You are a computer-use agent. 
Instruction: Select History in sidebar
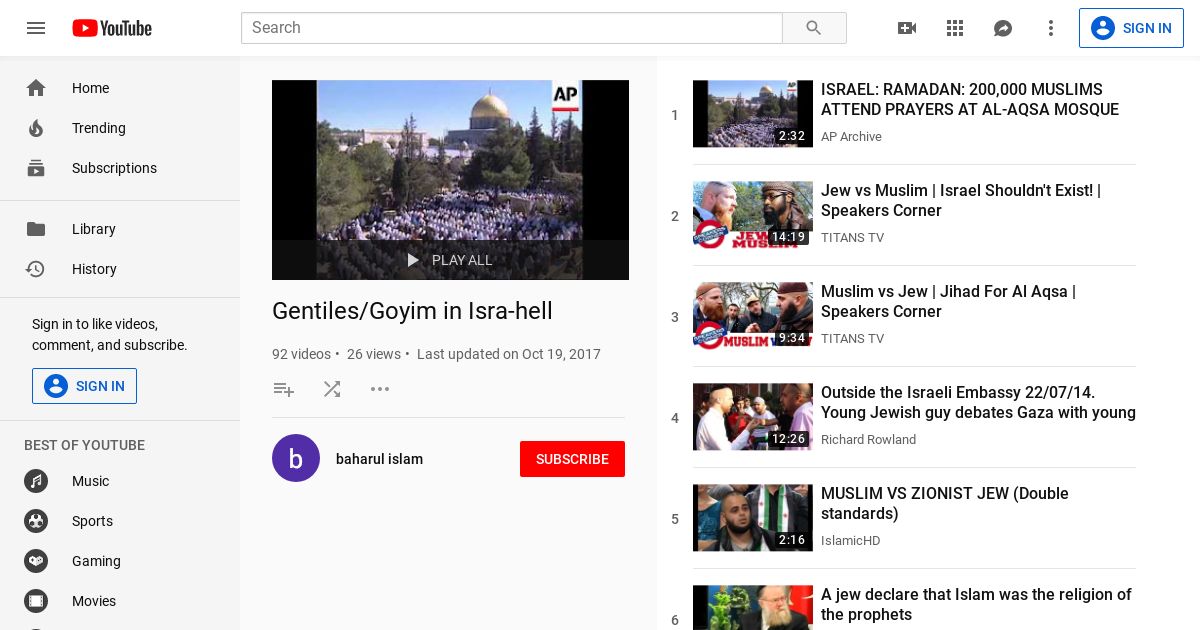(120, 269)
